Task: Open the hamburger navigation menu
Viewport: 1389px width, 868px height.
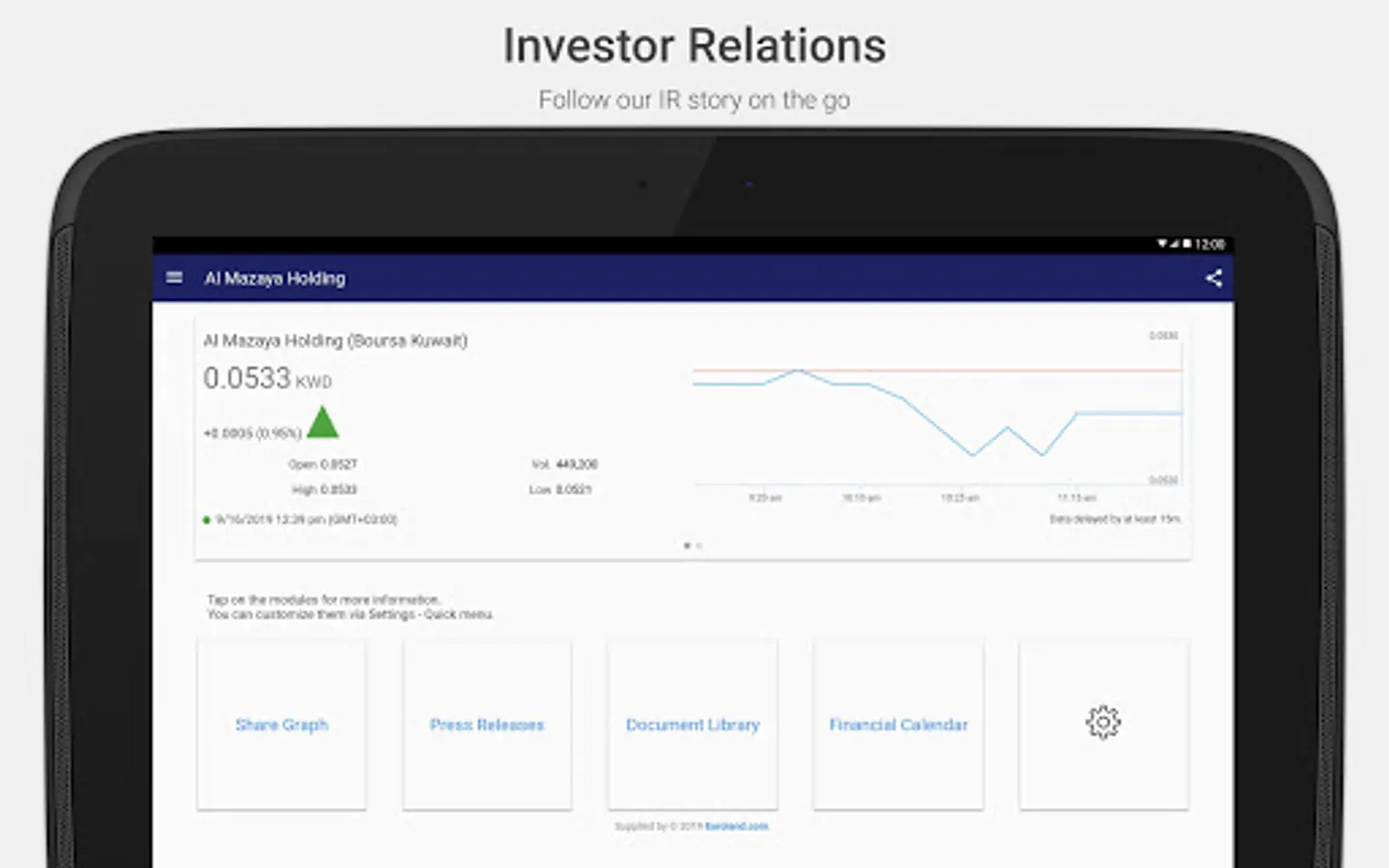Action: 175,278
